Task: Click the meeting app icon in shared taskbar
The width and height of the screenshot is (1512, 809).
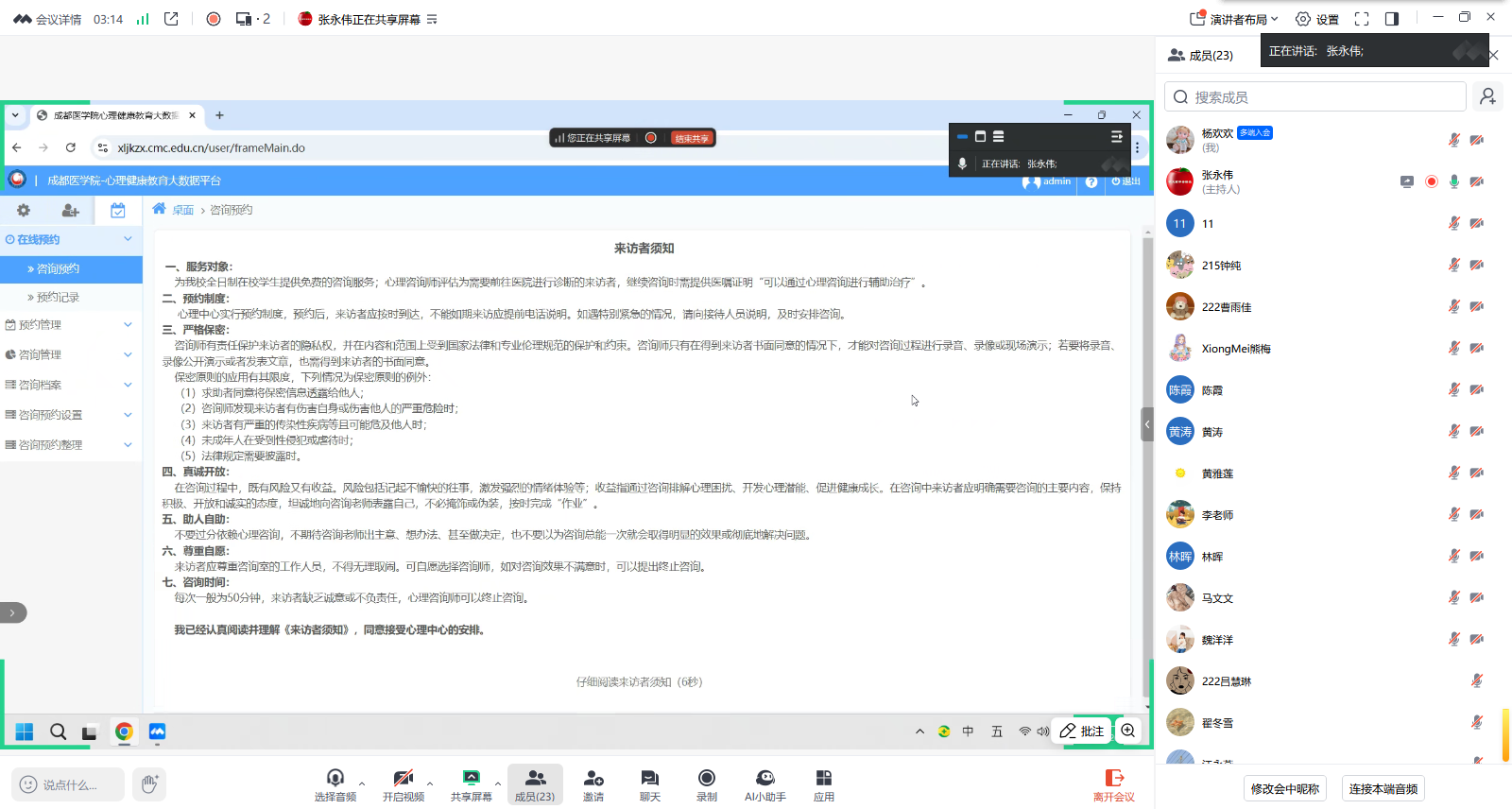Action: [157, 732]
